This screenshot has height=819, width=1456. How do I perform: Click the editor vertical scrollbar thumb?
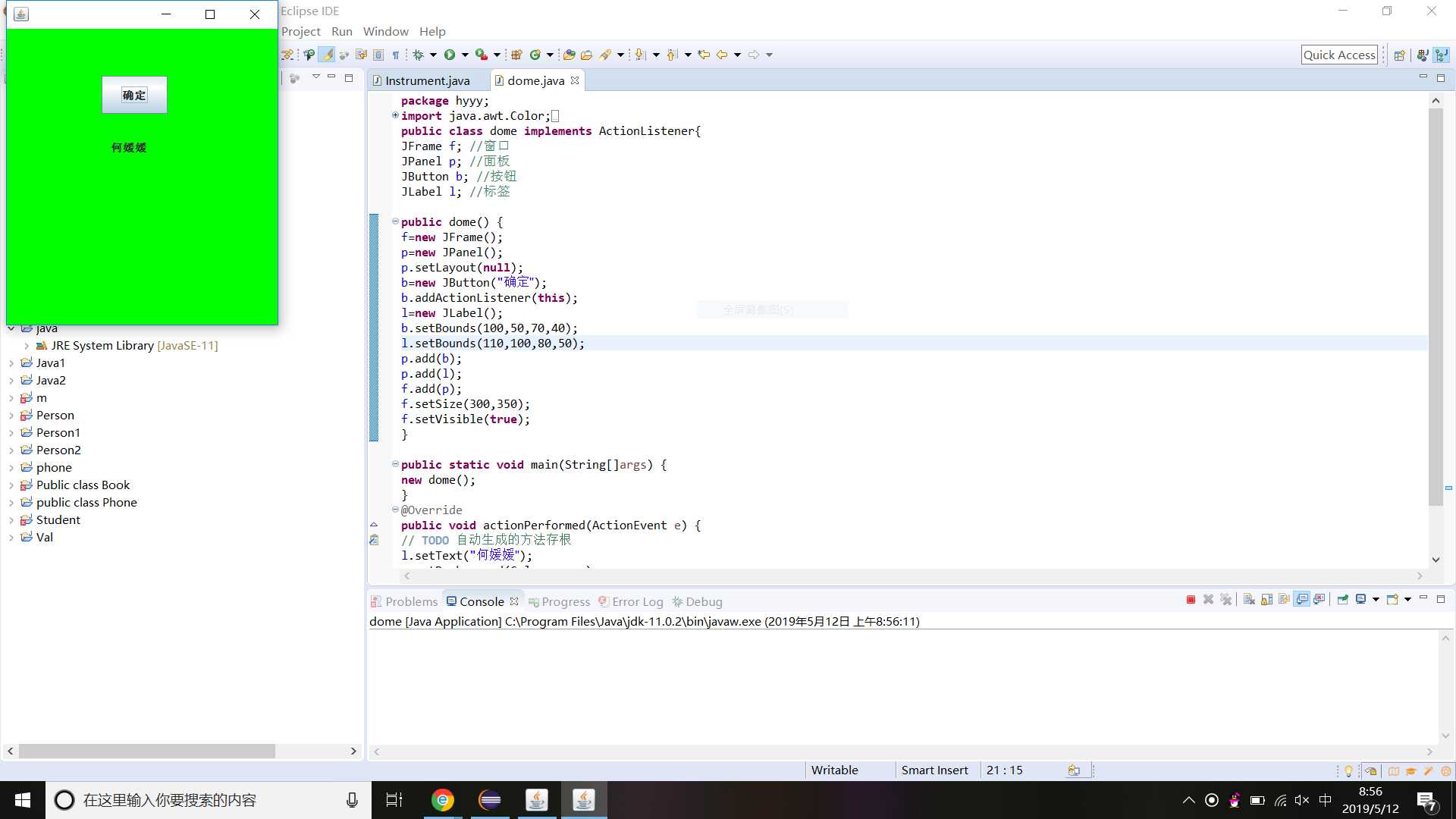point(1436,307)
